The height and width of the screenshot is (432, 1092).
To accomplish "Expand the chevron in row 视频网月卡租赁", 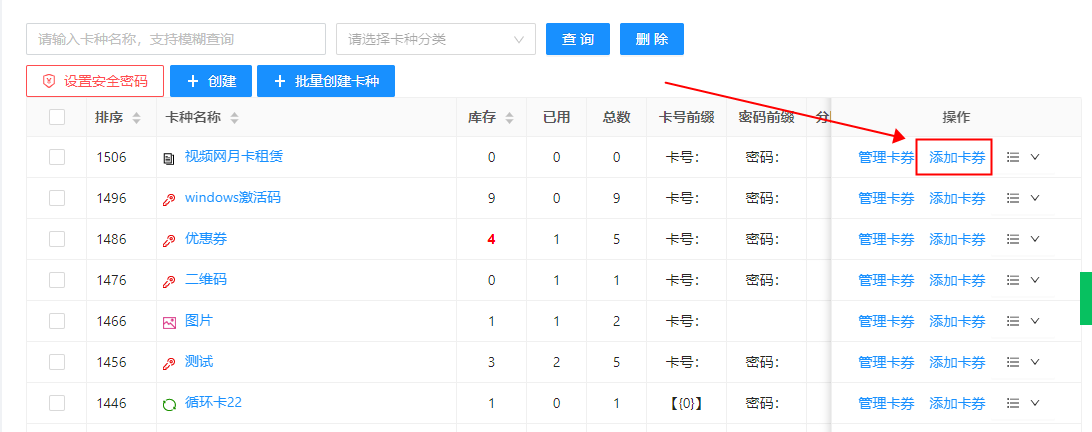I will tap(1035, 157).
